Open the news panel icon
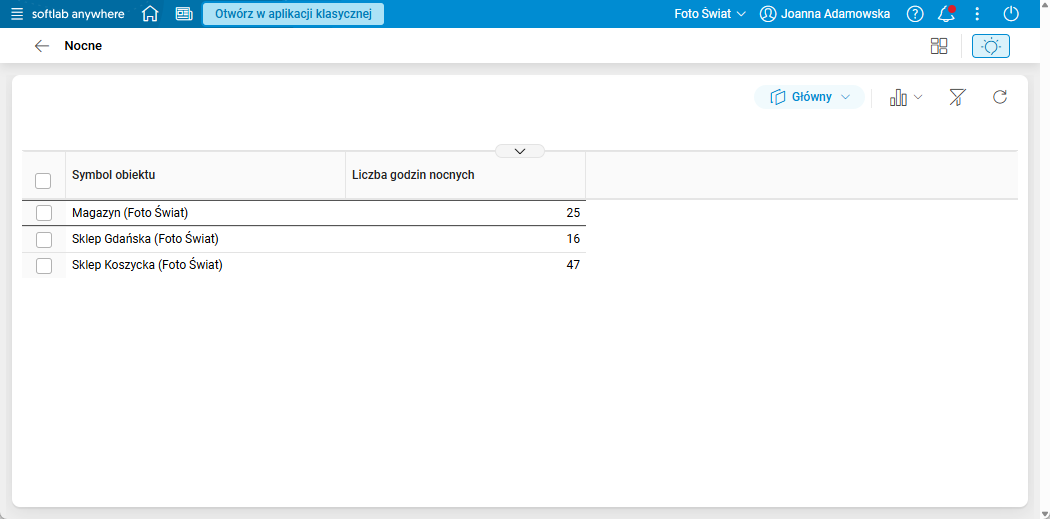This screenshot has width=1050, height=519. coord(183,14)
